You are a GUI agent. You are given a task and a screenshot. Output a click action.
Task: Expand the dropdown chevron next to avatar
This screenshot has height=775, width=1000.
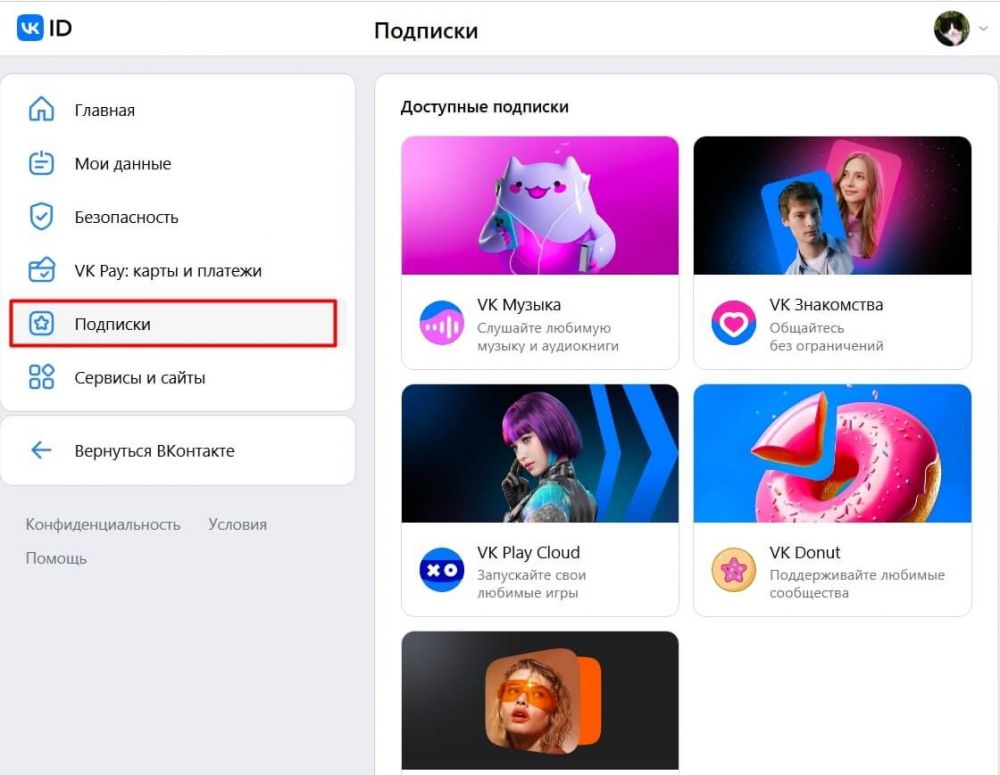pyautogui.click(x=984, y=29)
